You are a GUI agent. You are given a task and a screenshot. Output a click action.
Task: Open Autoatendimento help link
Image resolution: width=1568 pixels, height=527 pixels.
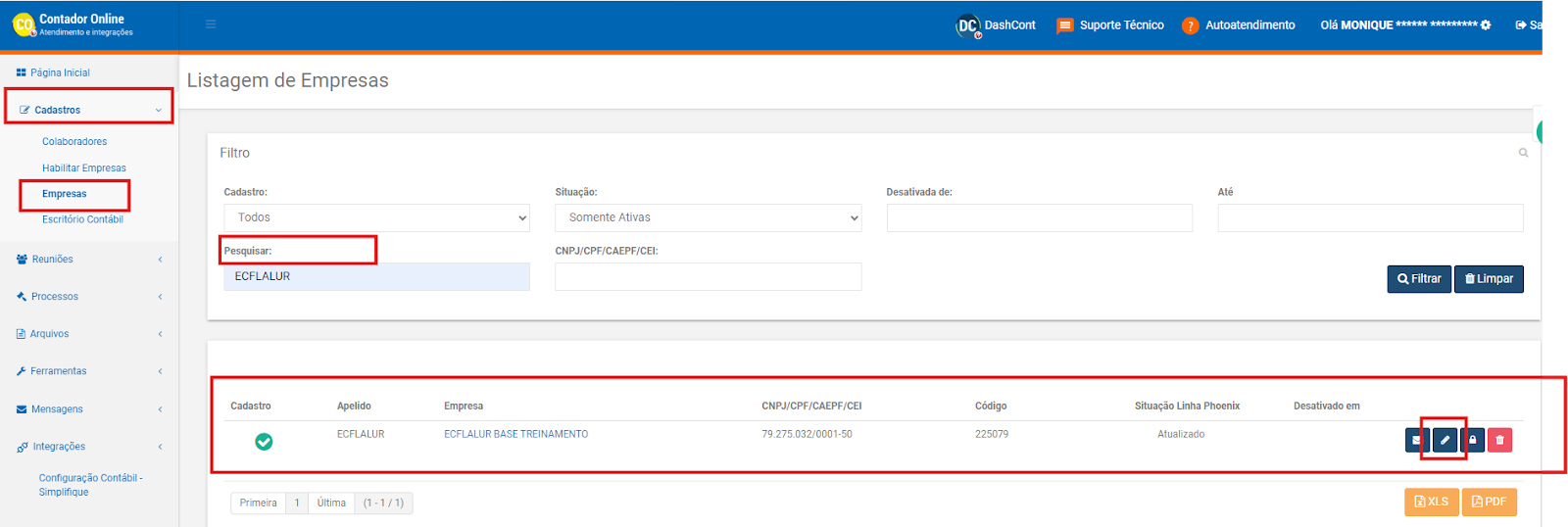1239,25
